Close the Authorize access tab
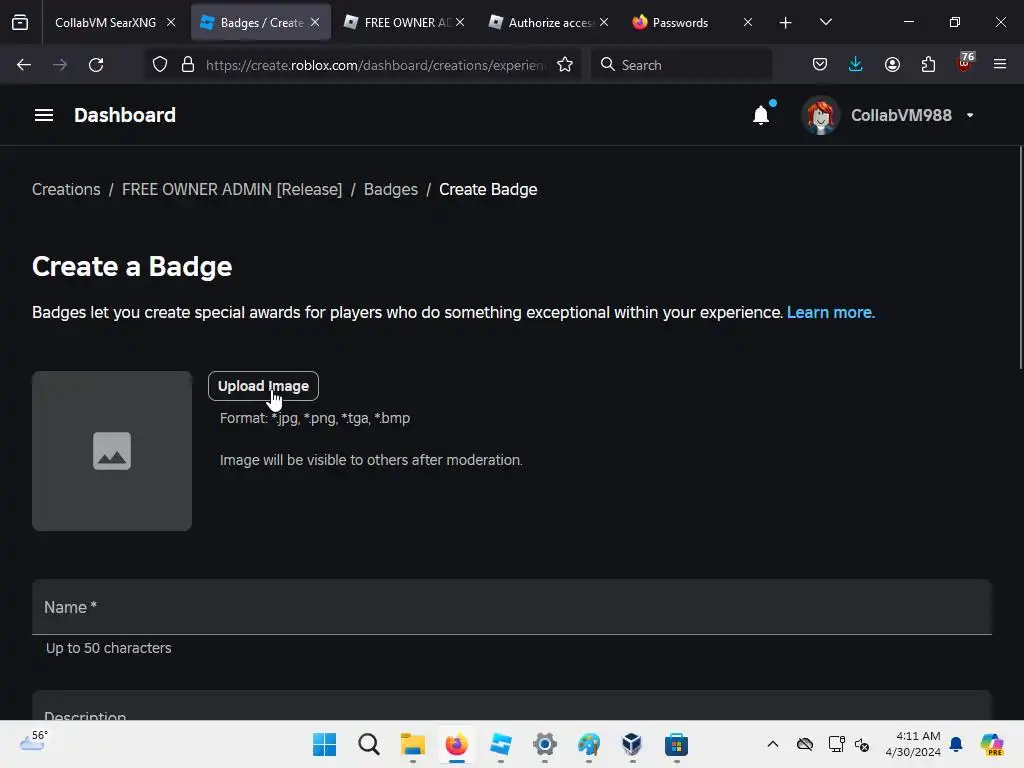The width and height of the screenshot is (1024, 768). click(x=604, y=22)
